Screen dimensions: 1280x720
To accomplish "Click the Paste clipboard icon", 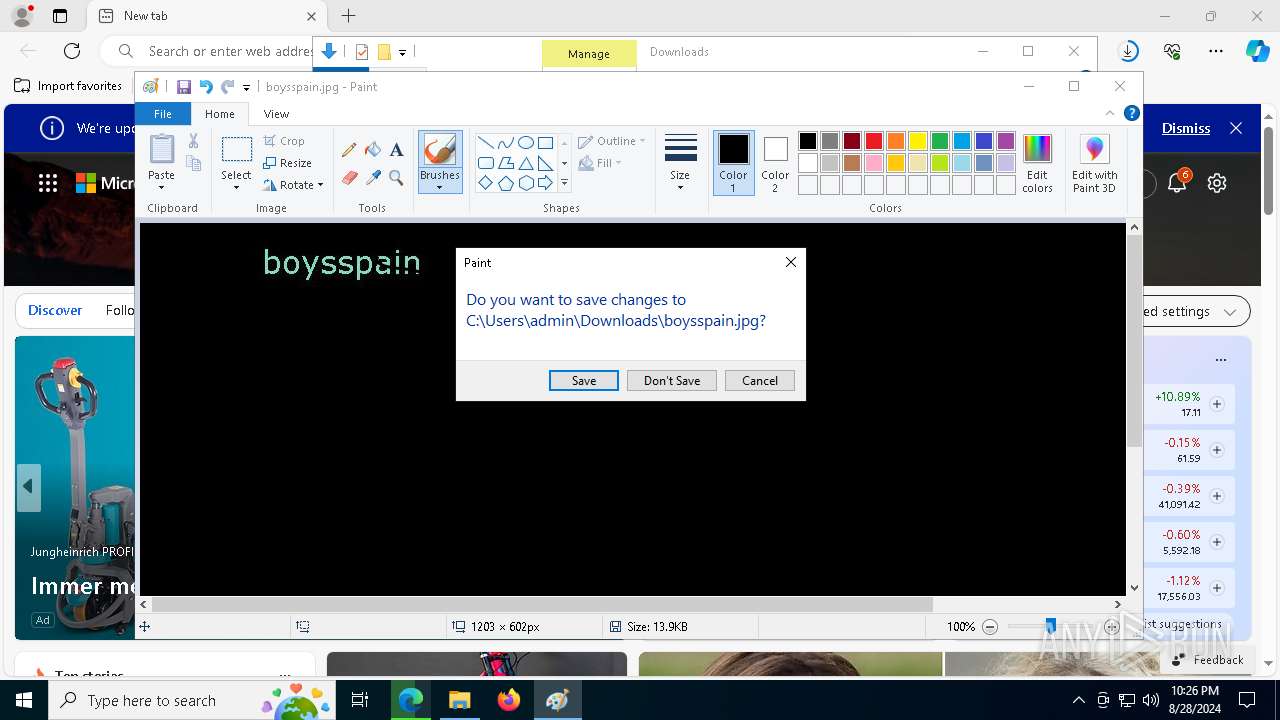I will coord(161,148).
